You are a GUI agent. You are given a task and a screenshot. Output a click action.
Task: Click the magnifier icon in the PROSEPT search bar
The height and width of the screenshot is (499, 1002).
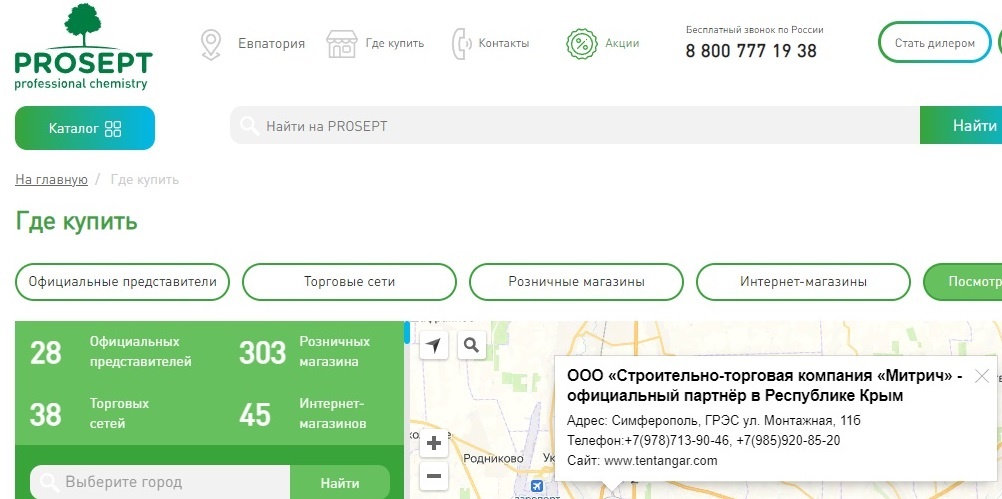click(249, 125)
